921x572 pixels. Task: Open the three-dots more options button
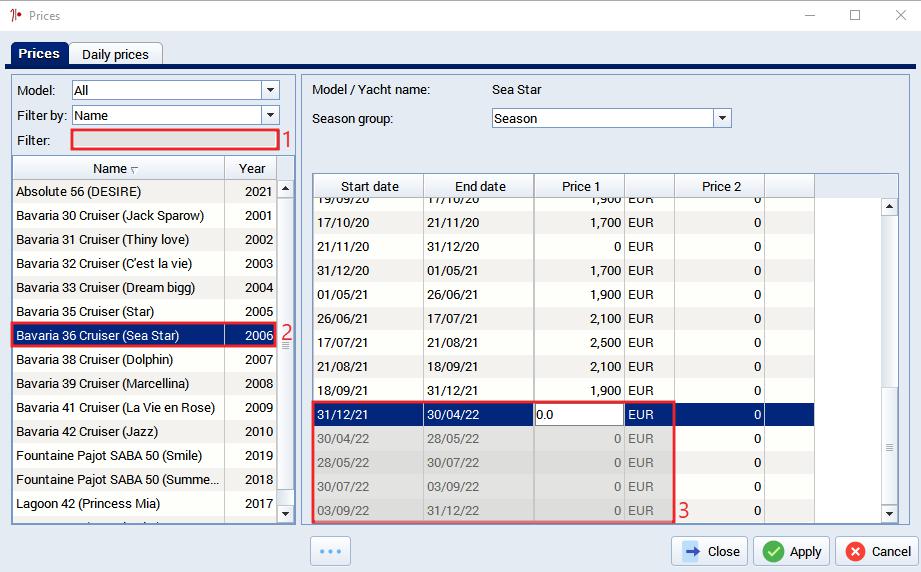click(330, 551)
